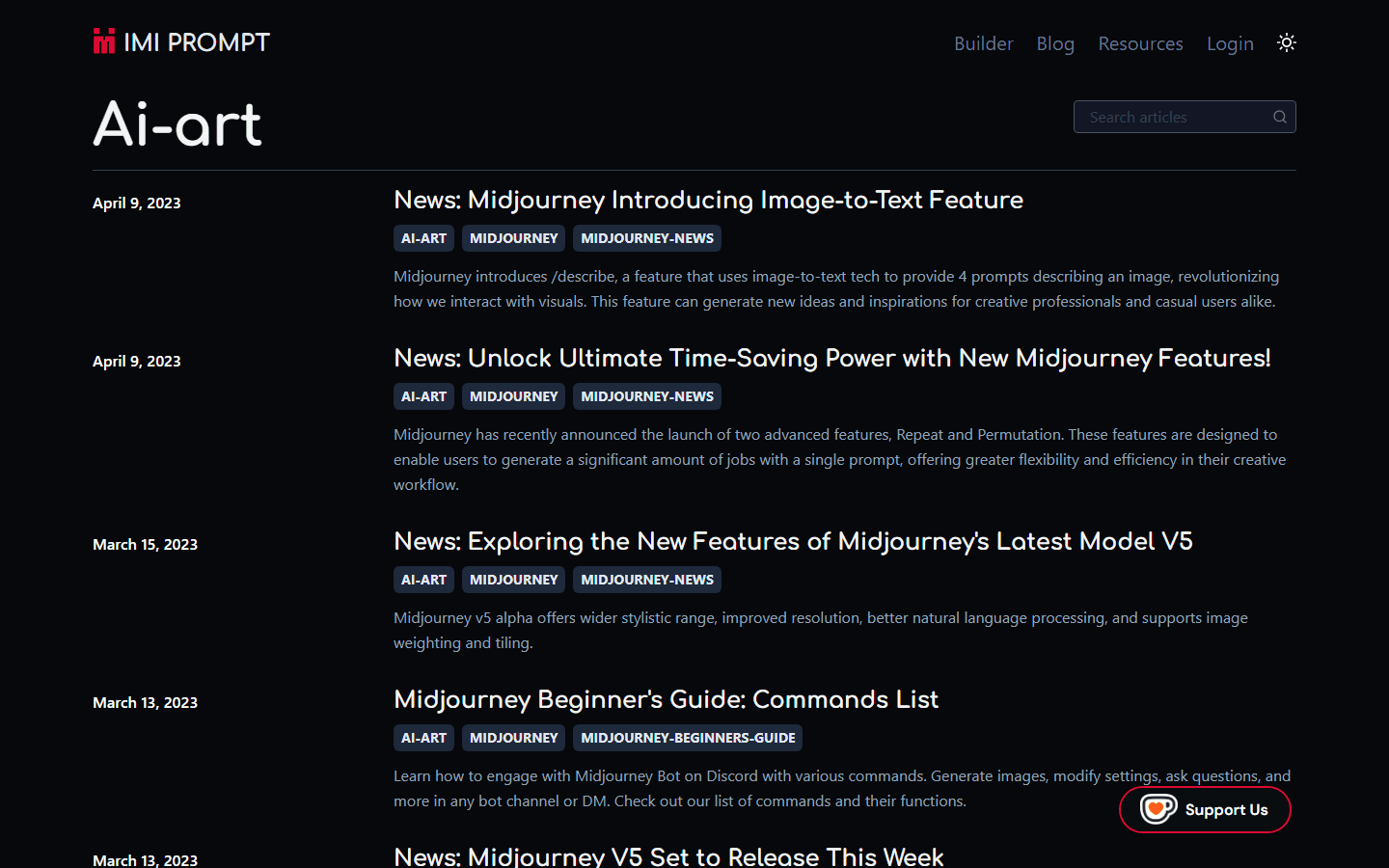Click the MIDJOURNEY-BEGINNERS-GUIDE tag
The height and width of the screenshot is (868, 1389).
(688, 738)
